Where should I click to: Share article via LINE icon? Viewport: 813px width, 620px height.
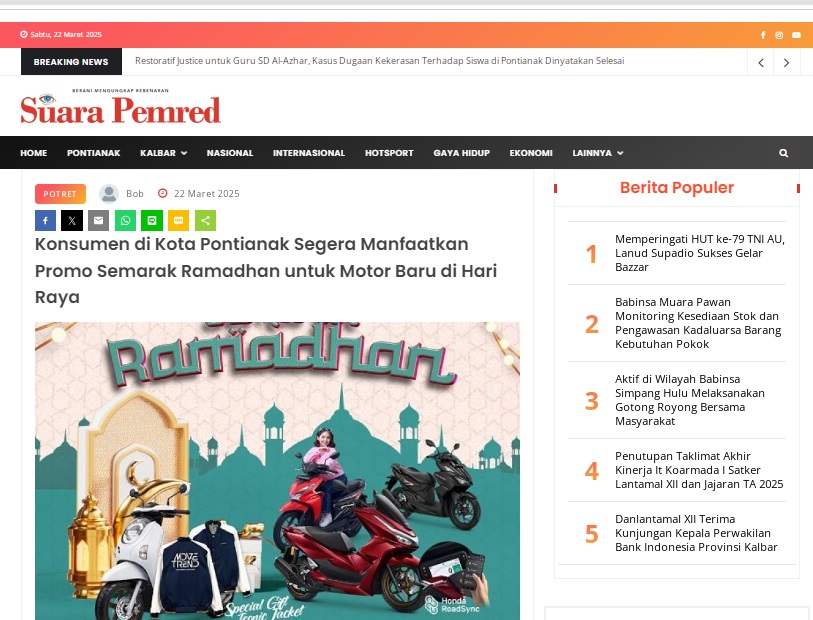pyautogui.click(x=152, y=220)
